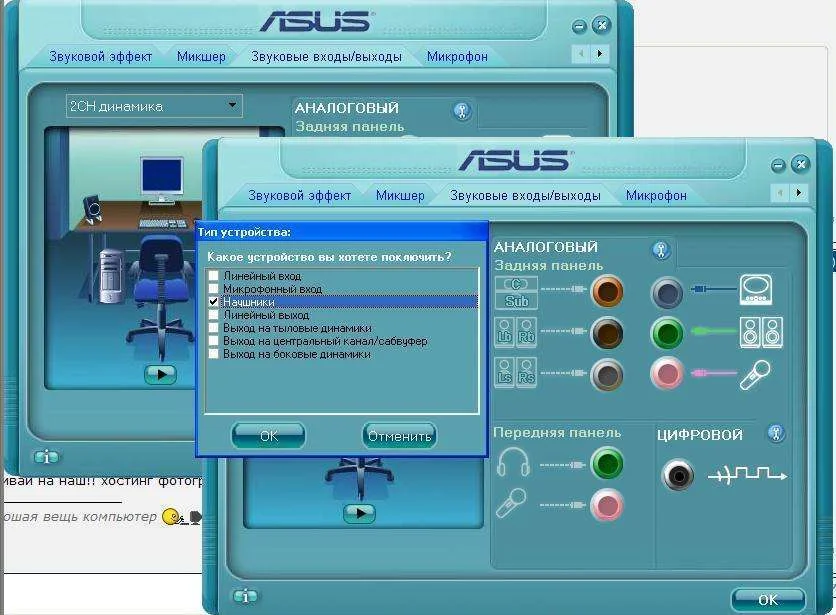836x615 pixels.
Task: Click the green front panel headphone jack
Action: pyautogui.click(x=607, y=464)
